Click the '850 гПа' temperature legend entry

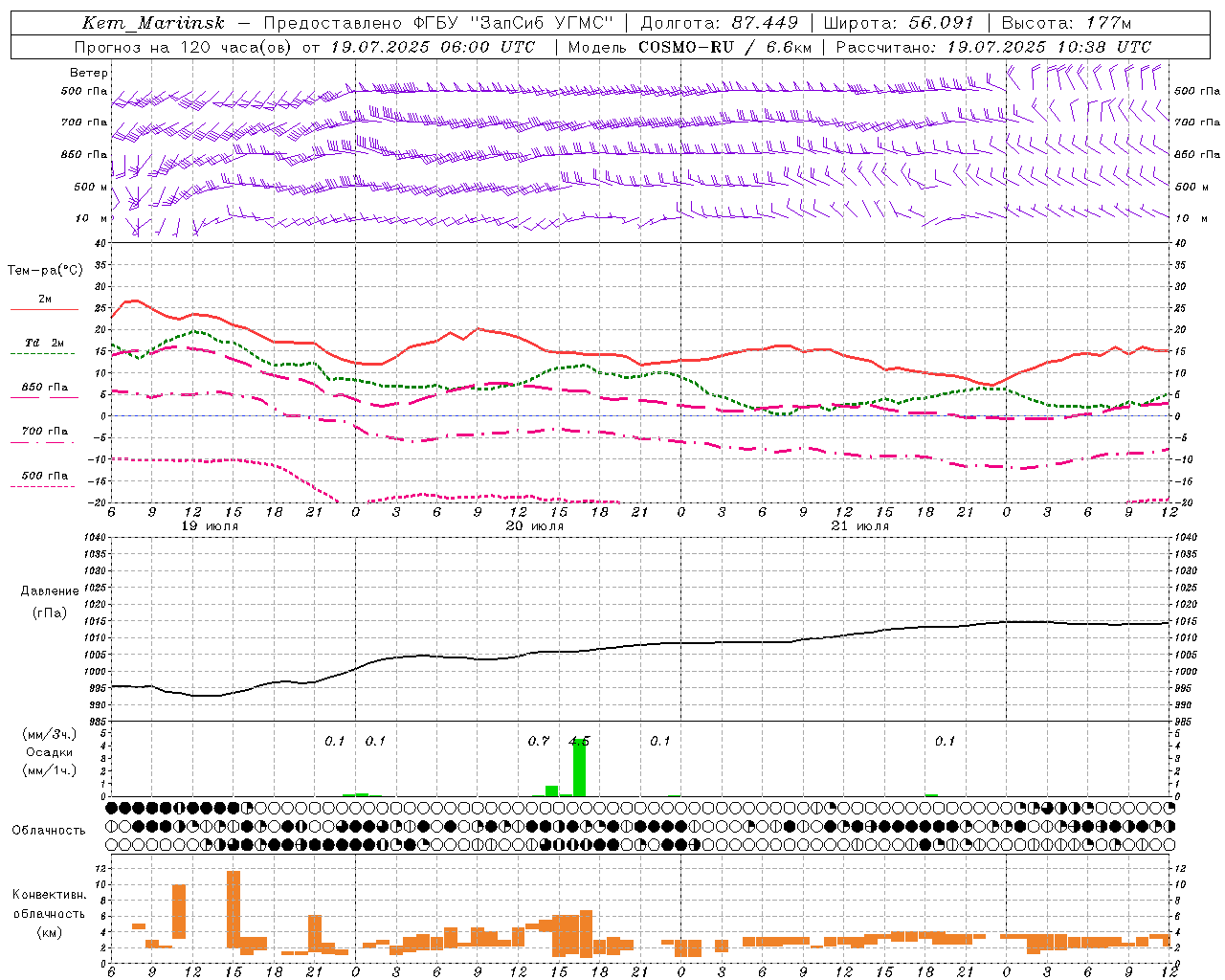click(45, 388)
